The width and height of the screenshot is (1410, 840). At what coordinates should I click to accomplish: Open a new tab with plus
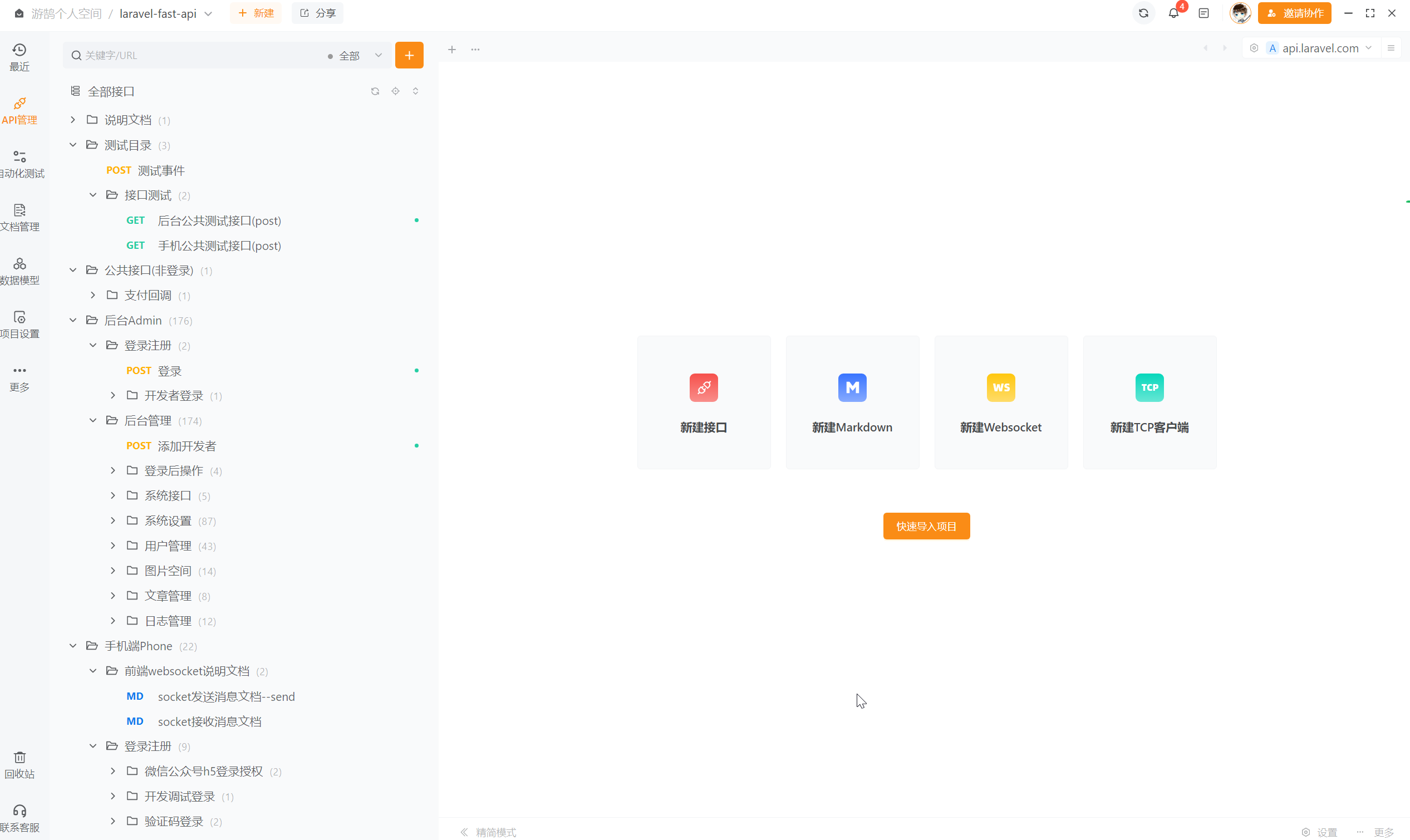click(x=451, y=49)
